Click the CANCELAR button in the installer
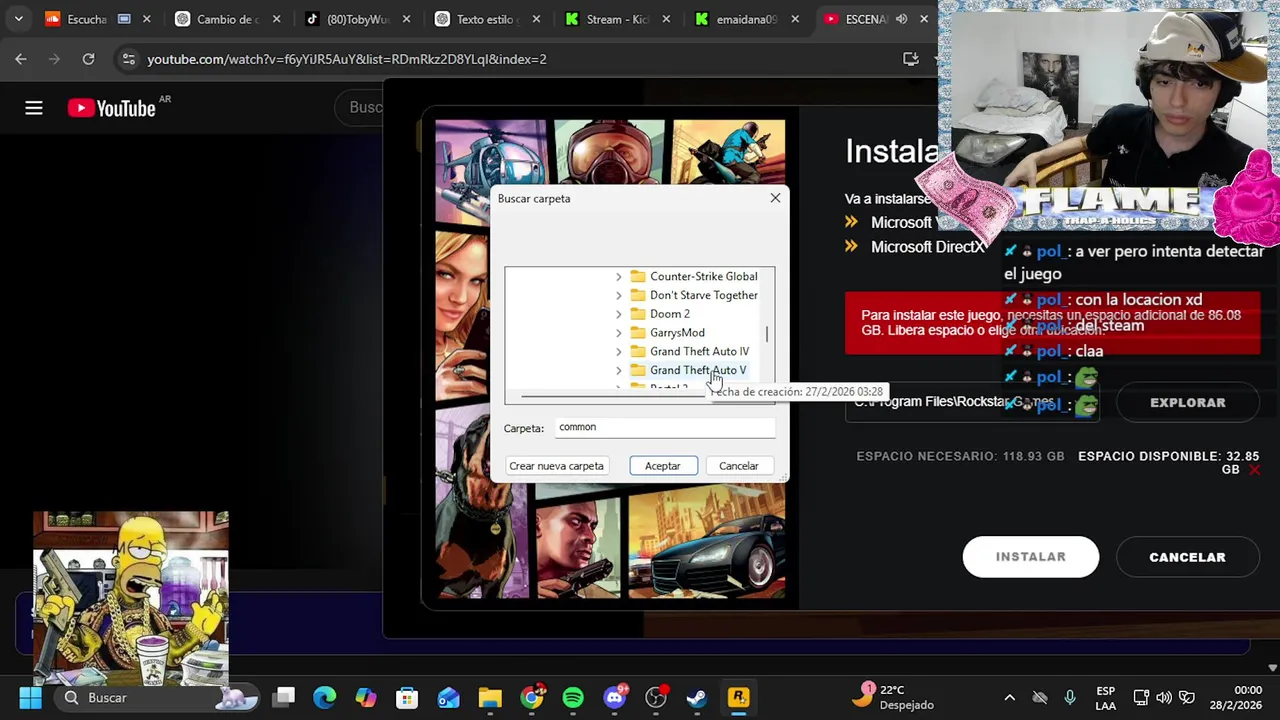This screenshot has height=720, width=1280. pyautogui.click(x=1187, y=557)
